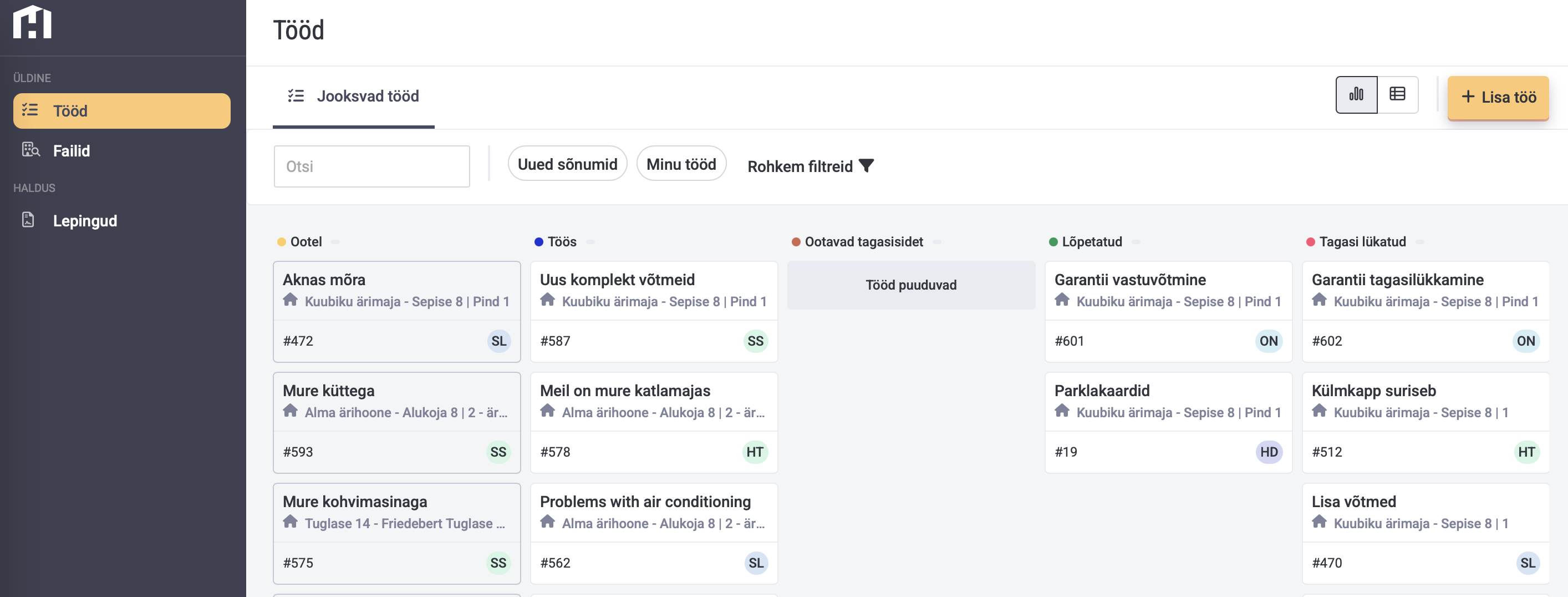Select the Jooksvad tööd tab

(x=354, y=96)
